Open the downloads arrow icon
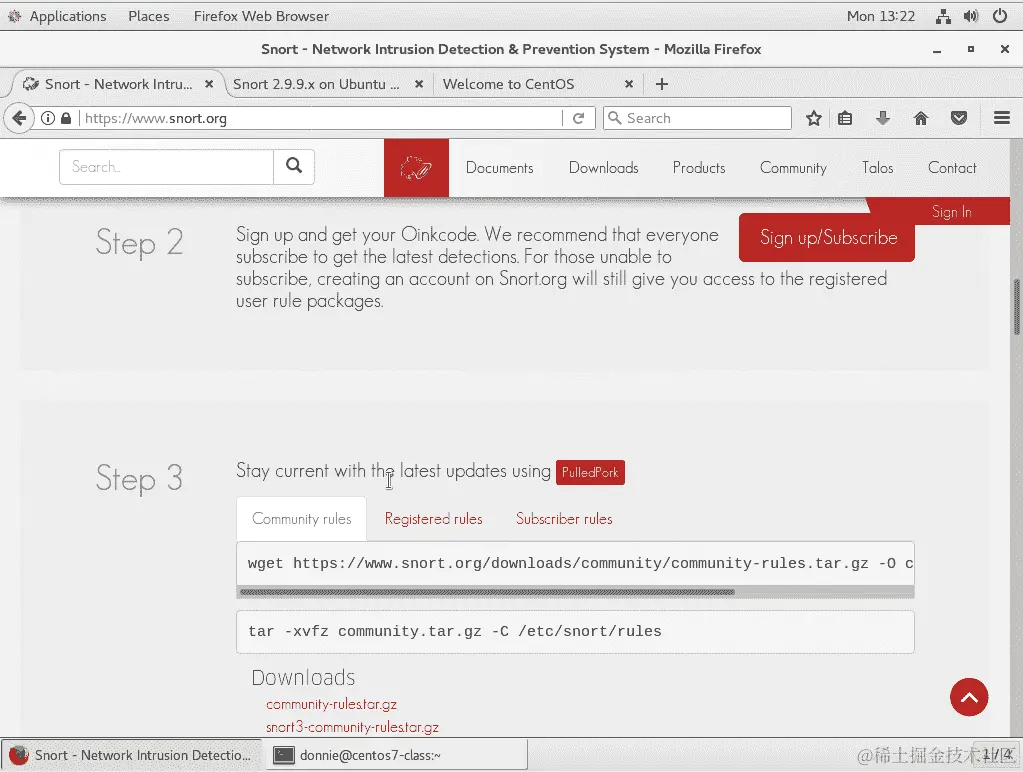This screenshot has width=1023, height=772. click(x=882, y=118)
